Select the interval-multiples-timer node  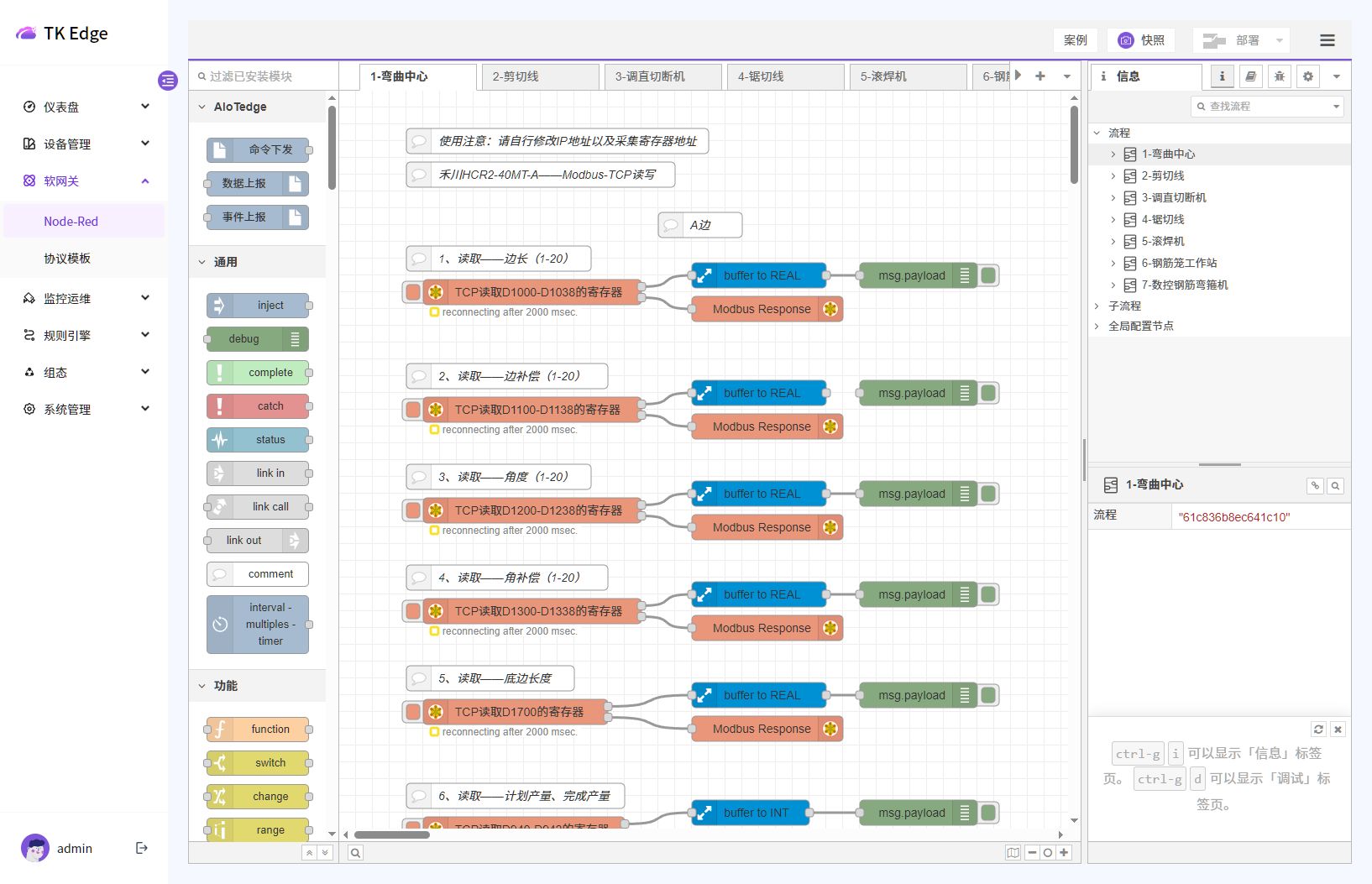[x=258, y=625]
